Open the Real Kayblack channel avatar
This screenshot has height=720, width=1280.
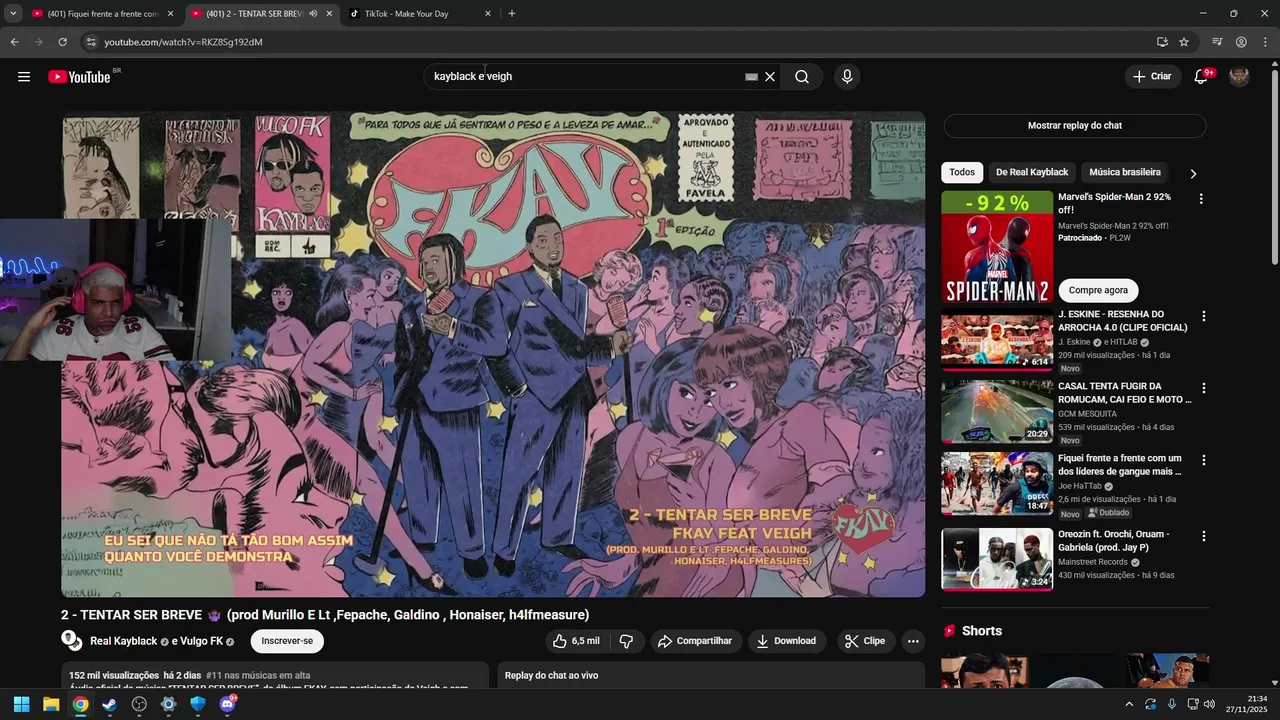click(x=72, y=641)
